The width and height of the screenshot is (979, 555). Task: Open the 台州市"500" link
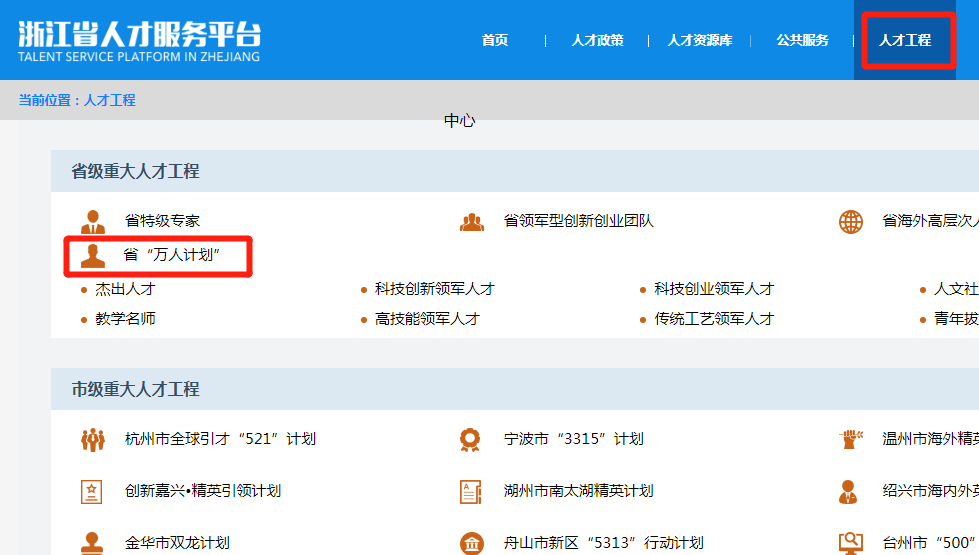click(x=930, y=543)
